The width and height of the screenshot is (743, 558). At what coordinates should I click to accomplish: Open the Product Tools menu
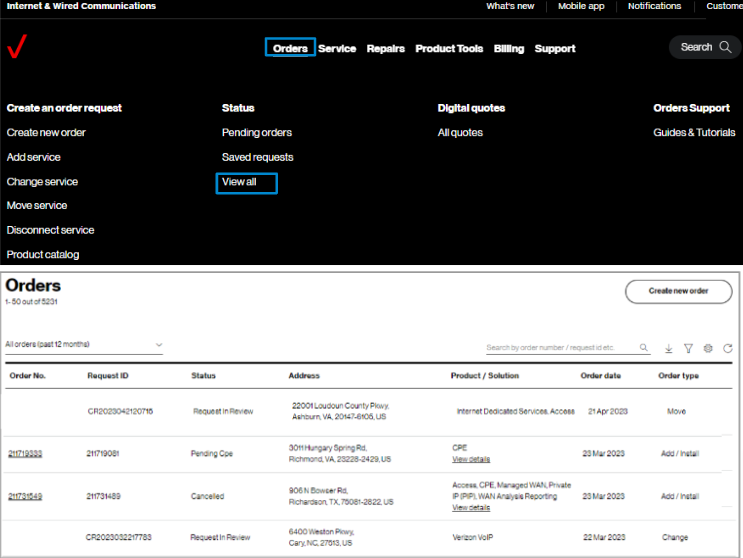[x=449, y=48]
